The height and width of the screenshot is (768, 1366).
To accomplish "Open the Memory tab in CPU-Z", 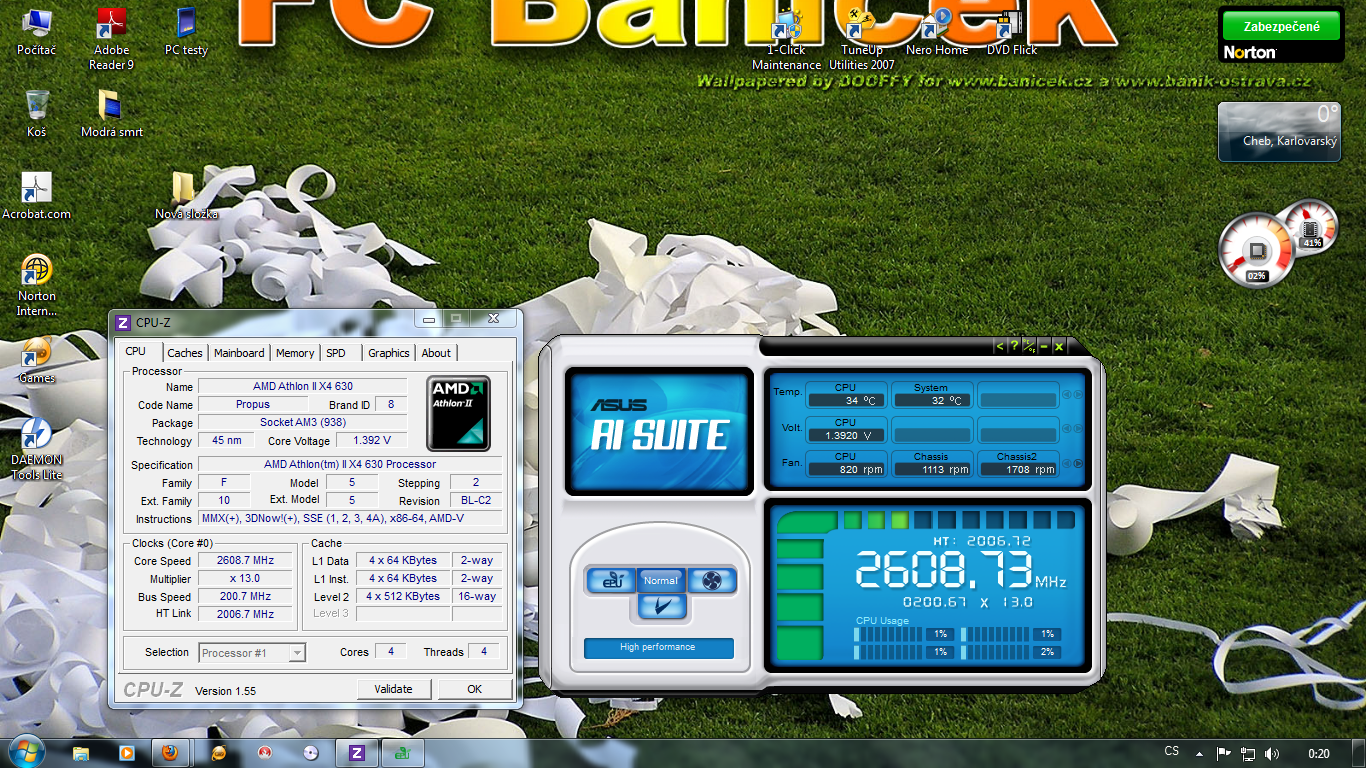I will (295, 353).
